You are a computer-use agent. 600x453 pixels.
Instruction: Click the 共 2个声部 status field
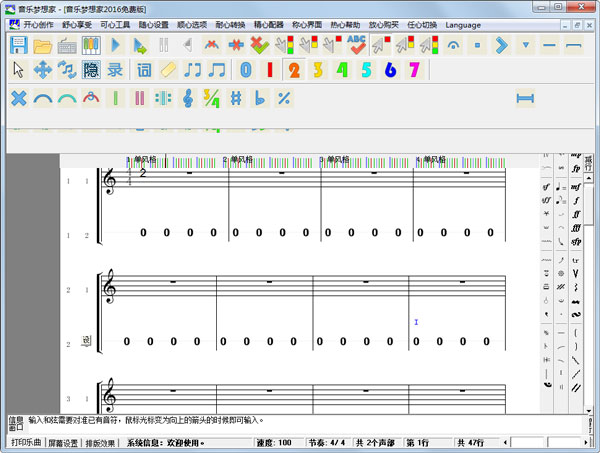point(375,443)
